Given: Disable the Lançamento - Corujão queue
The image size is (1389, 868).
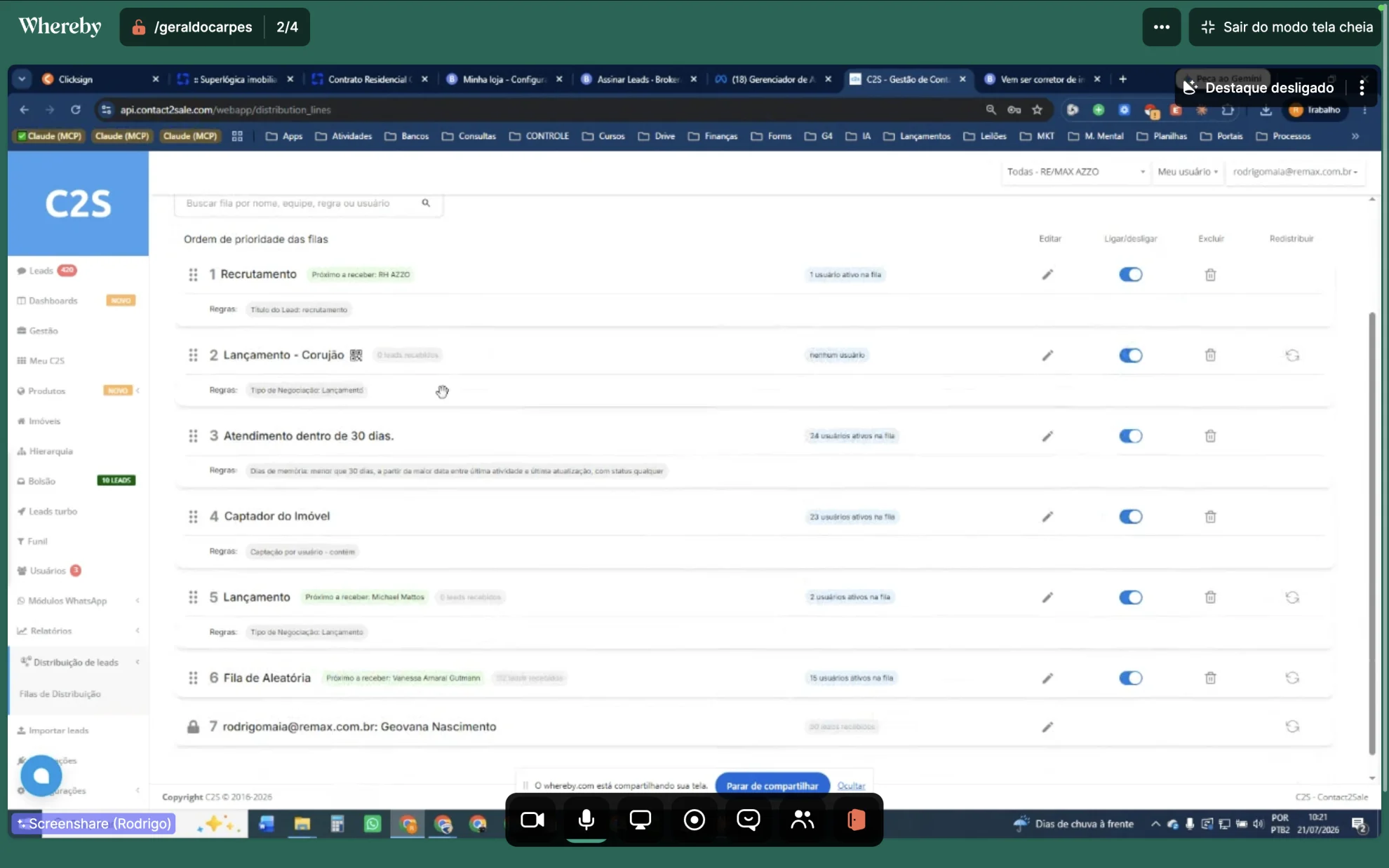Looking at the screenshot, I should point(1131,355).
